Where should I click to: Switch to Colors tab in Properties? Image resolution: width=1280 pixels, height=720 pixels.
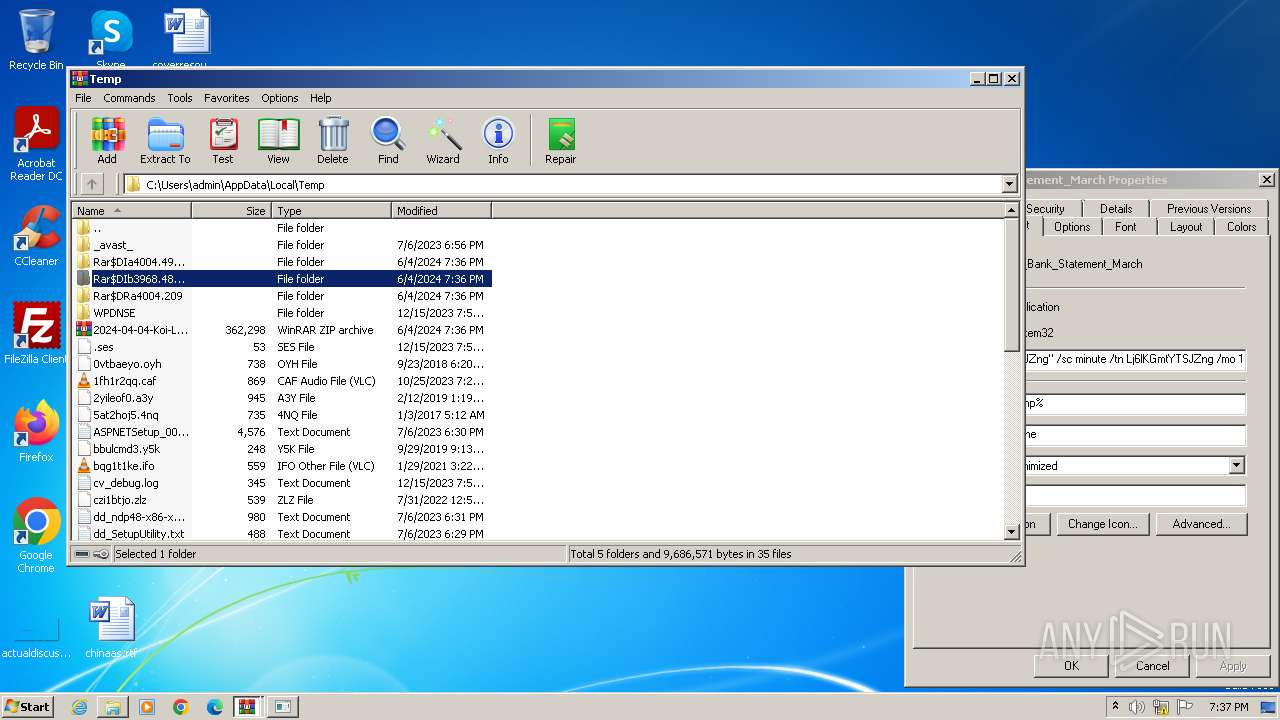click(x=1242, y=227)
